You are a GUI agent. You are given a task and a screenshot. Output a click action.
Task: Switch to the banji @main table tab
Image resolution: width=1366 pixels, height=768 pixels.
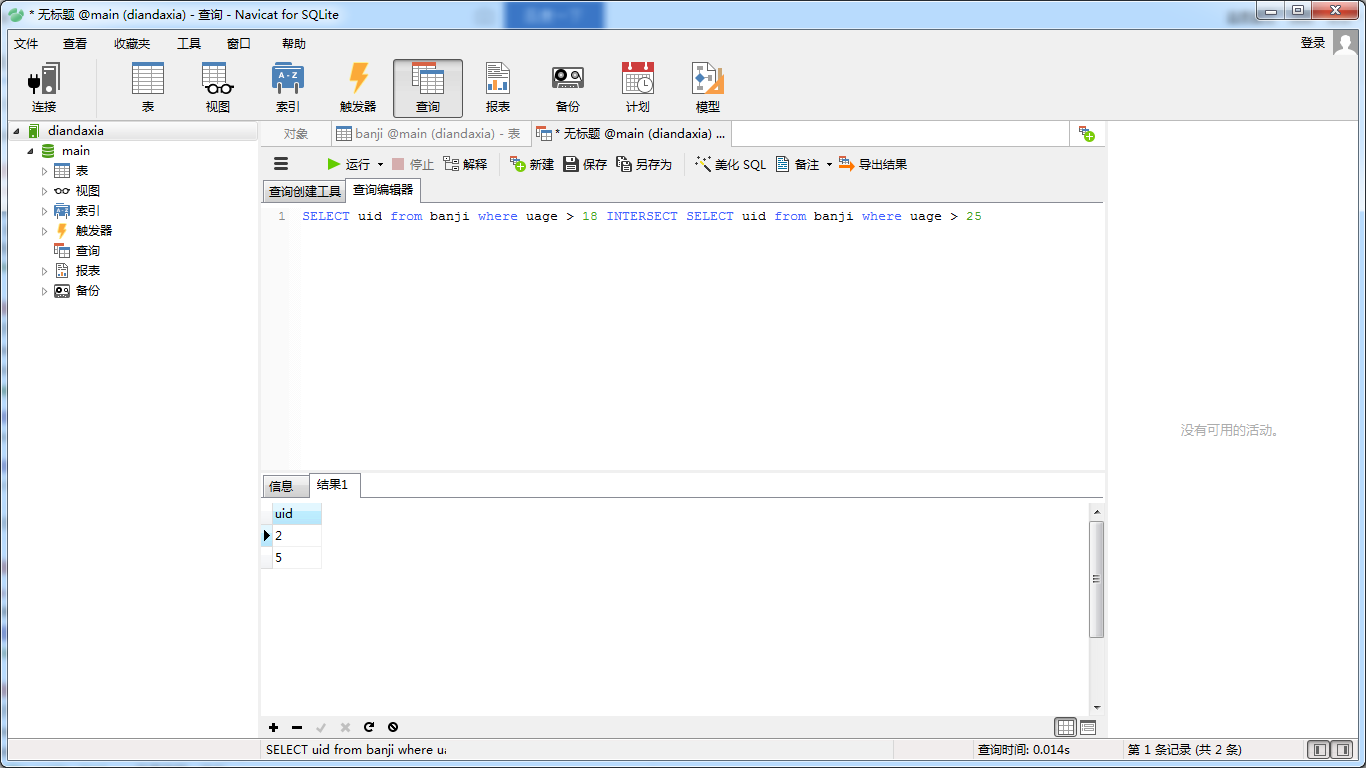(429, 134)
